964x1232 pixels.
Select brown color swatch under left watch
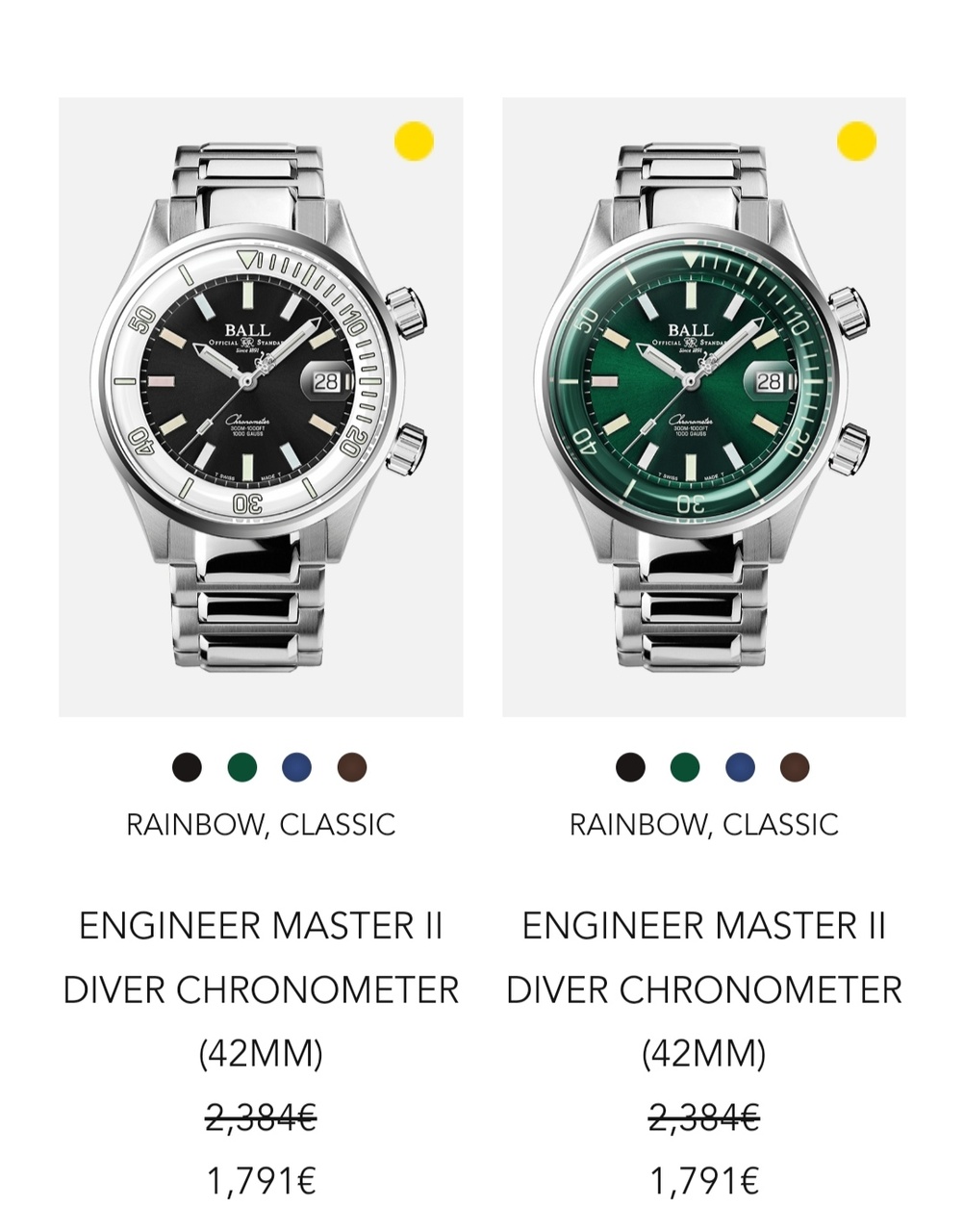(x=352, y=767)
